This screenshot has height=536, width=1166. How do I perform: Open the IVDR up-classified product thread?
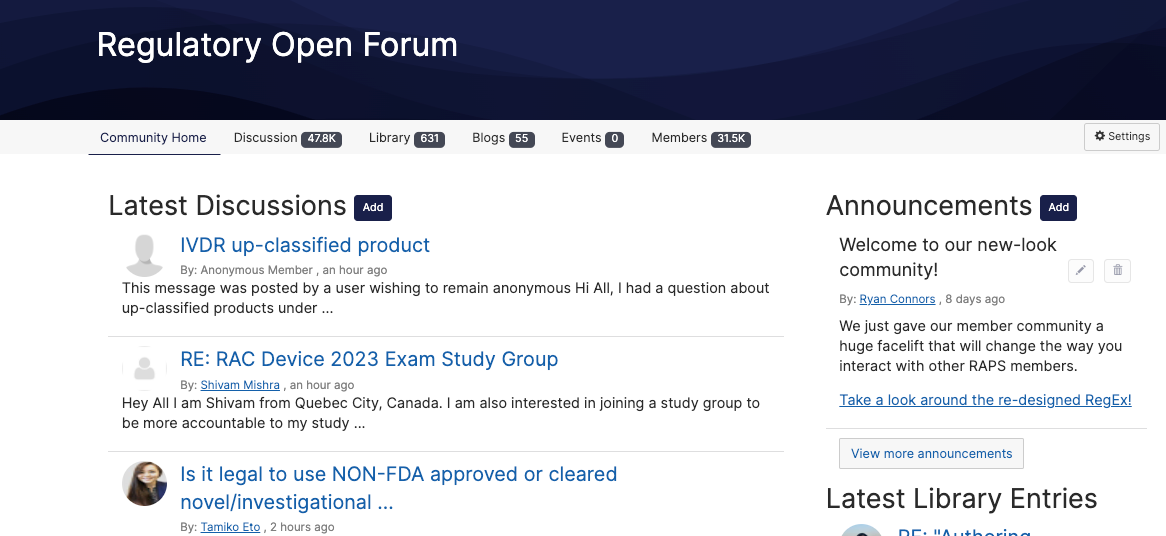(305, 245)
